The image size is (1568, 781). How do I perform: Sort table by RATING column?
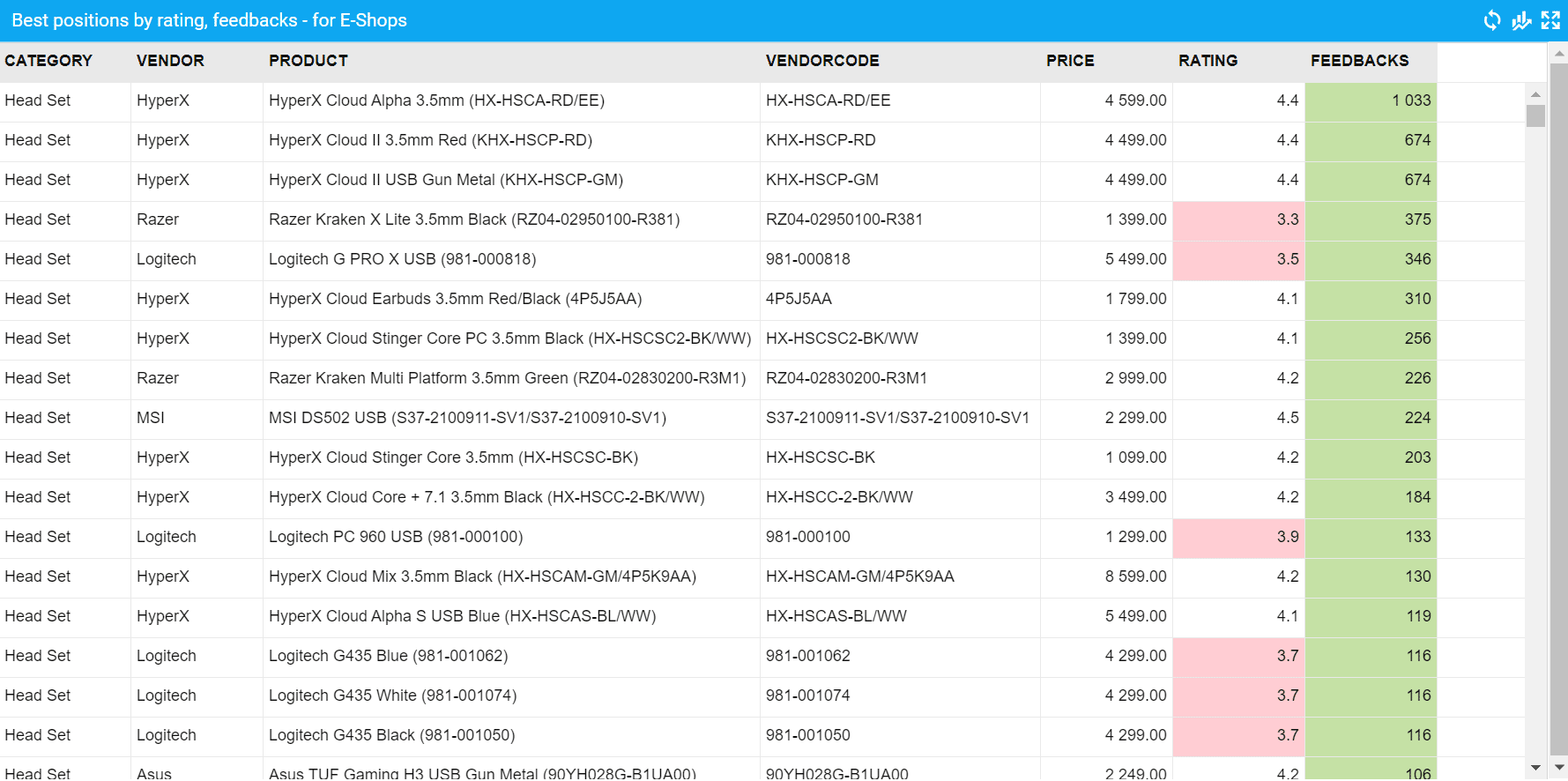1208,61
